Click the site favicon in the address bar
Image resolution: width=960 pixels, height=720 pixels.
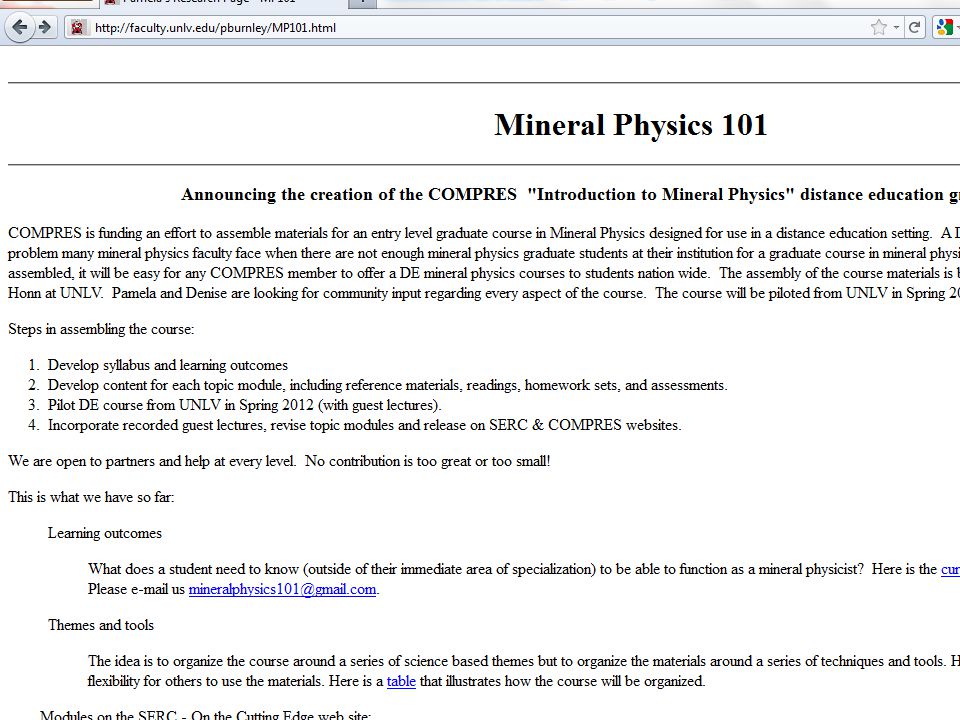[78, 28]
